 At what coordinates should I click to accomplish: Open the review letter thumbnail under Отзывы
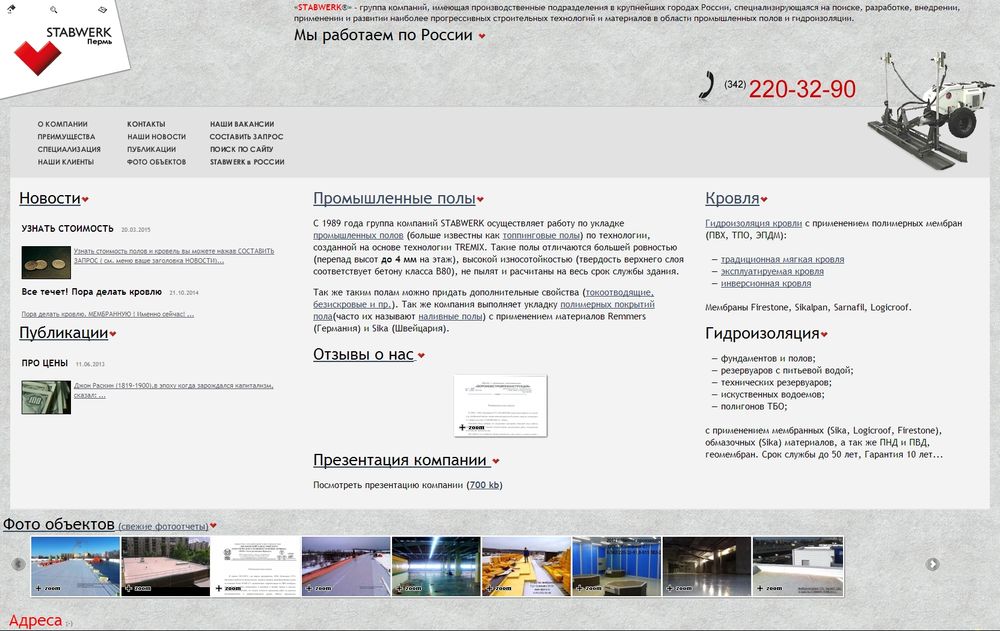tap(501, 406)
